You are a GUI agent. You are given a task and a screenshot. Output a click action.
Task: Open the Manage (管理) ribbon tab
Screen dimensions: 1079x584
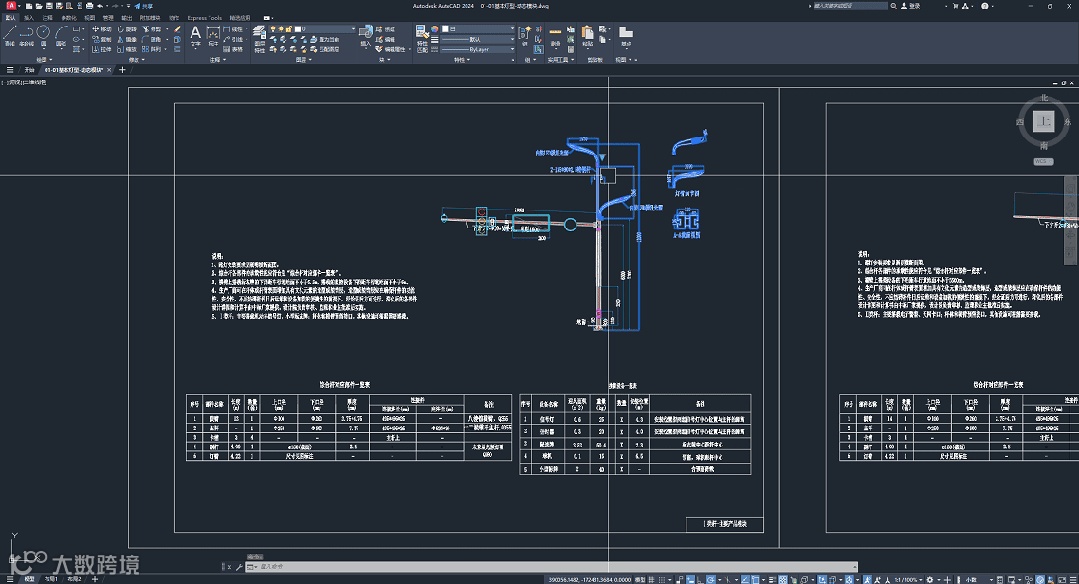[108, 18]
